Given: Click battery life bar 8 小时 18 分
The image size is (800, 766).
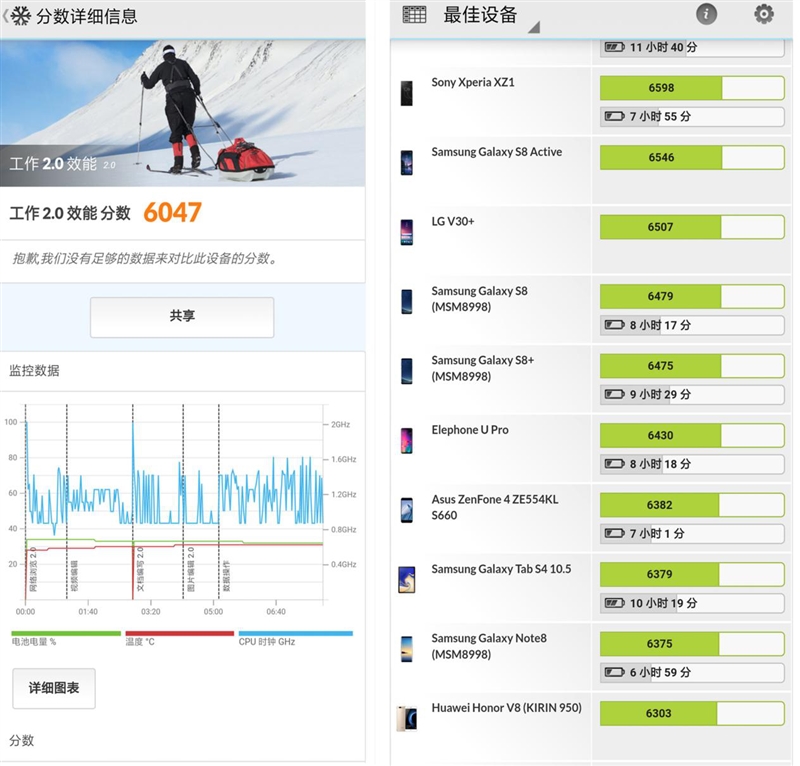Looking at the screenshot, I should click(692, 464).
